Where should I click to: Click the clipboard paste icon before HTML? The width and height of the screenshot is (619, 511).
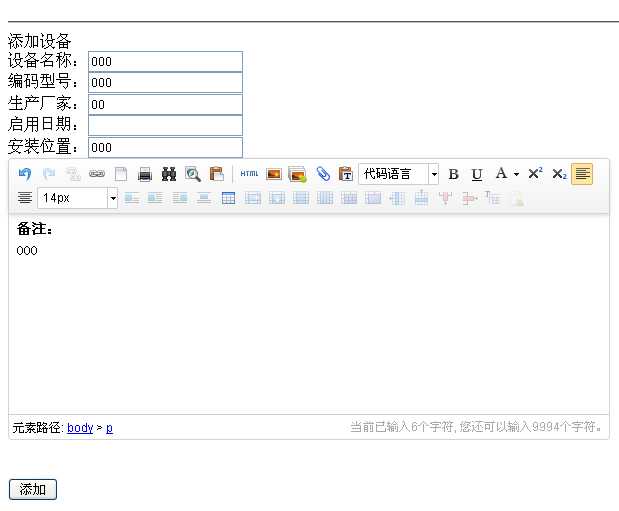(217, 174)
